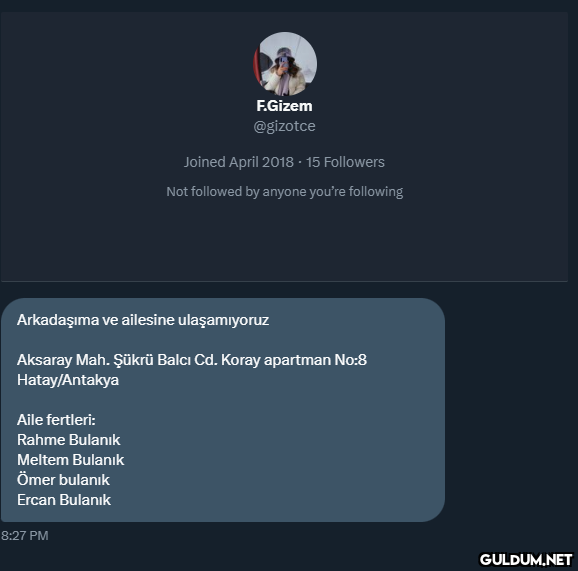Click 'Not followed by anyone you're following'

click(x=284, y=192)
